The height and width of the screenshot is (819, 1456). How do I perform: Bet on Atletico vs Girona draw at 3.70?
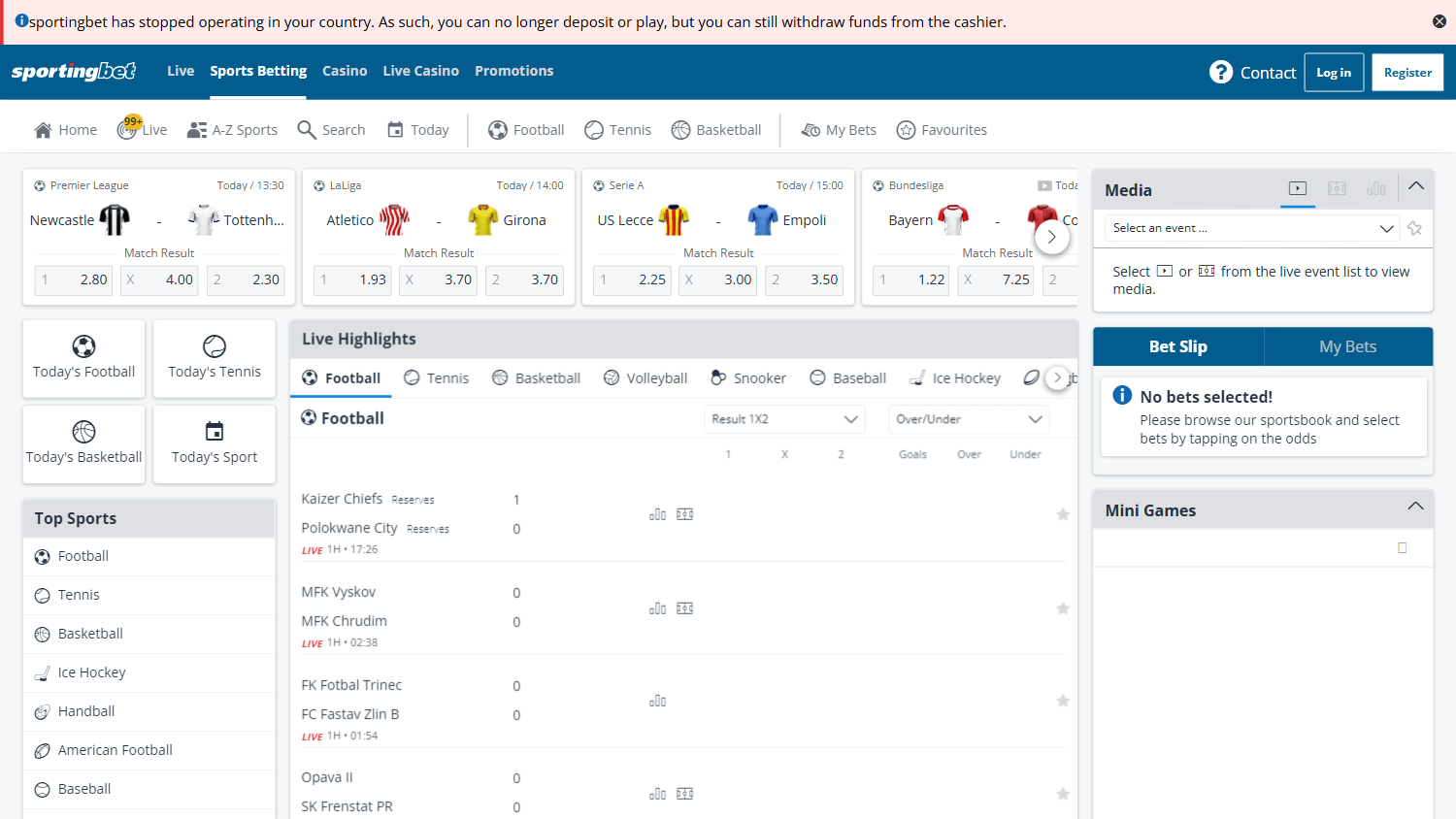439,279
